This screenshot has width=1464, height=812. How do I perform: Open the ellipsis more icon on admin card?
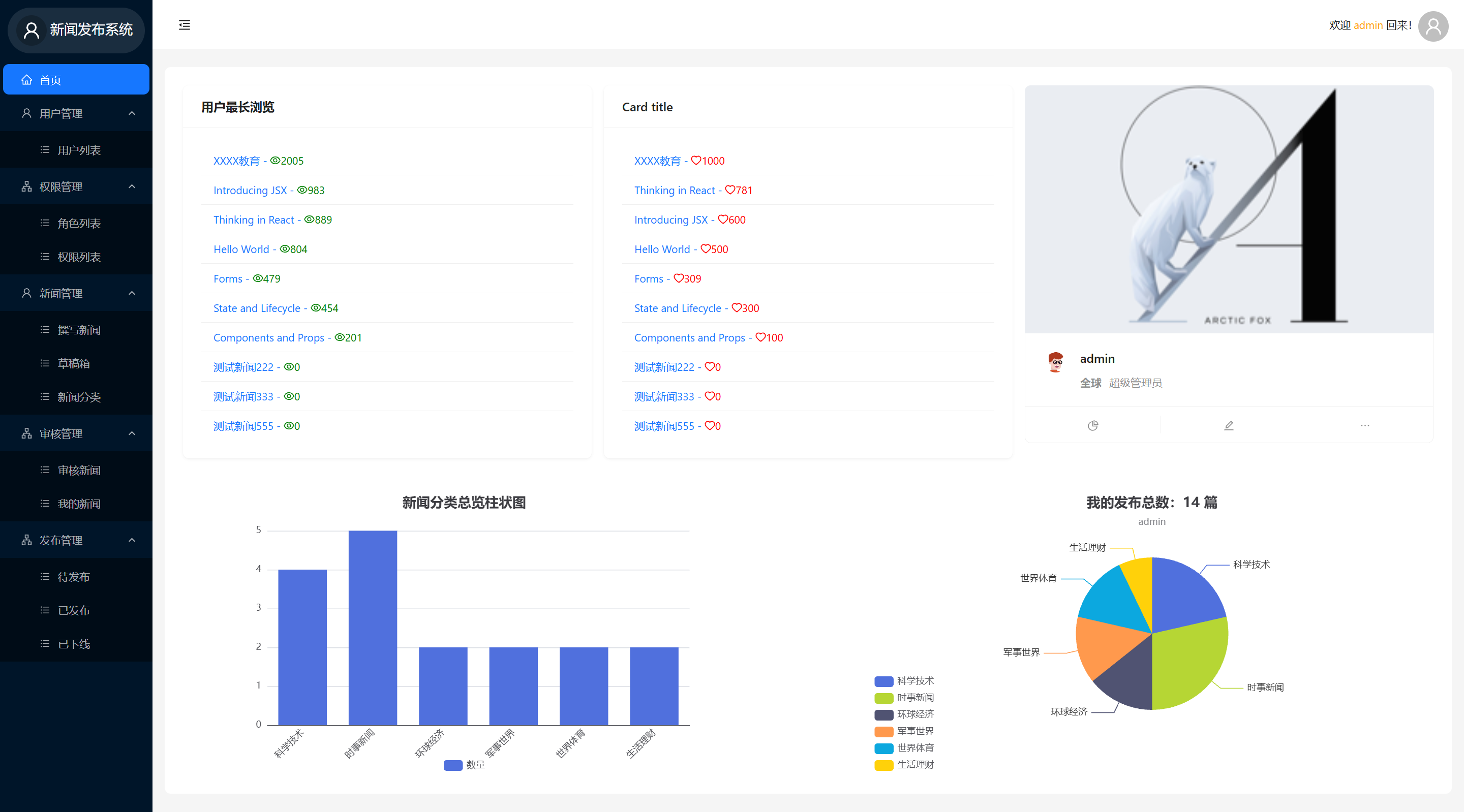tap(1364, 426)
